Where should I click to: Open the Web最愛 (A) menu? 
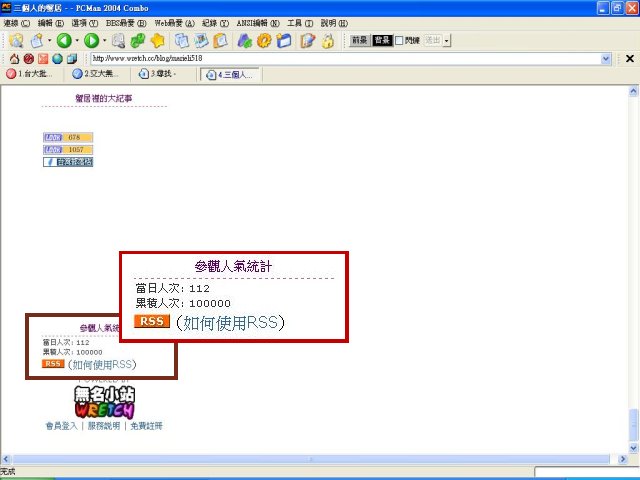[x=175, y=23]
